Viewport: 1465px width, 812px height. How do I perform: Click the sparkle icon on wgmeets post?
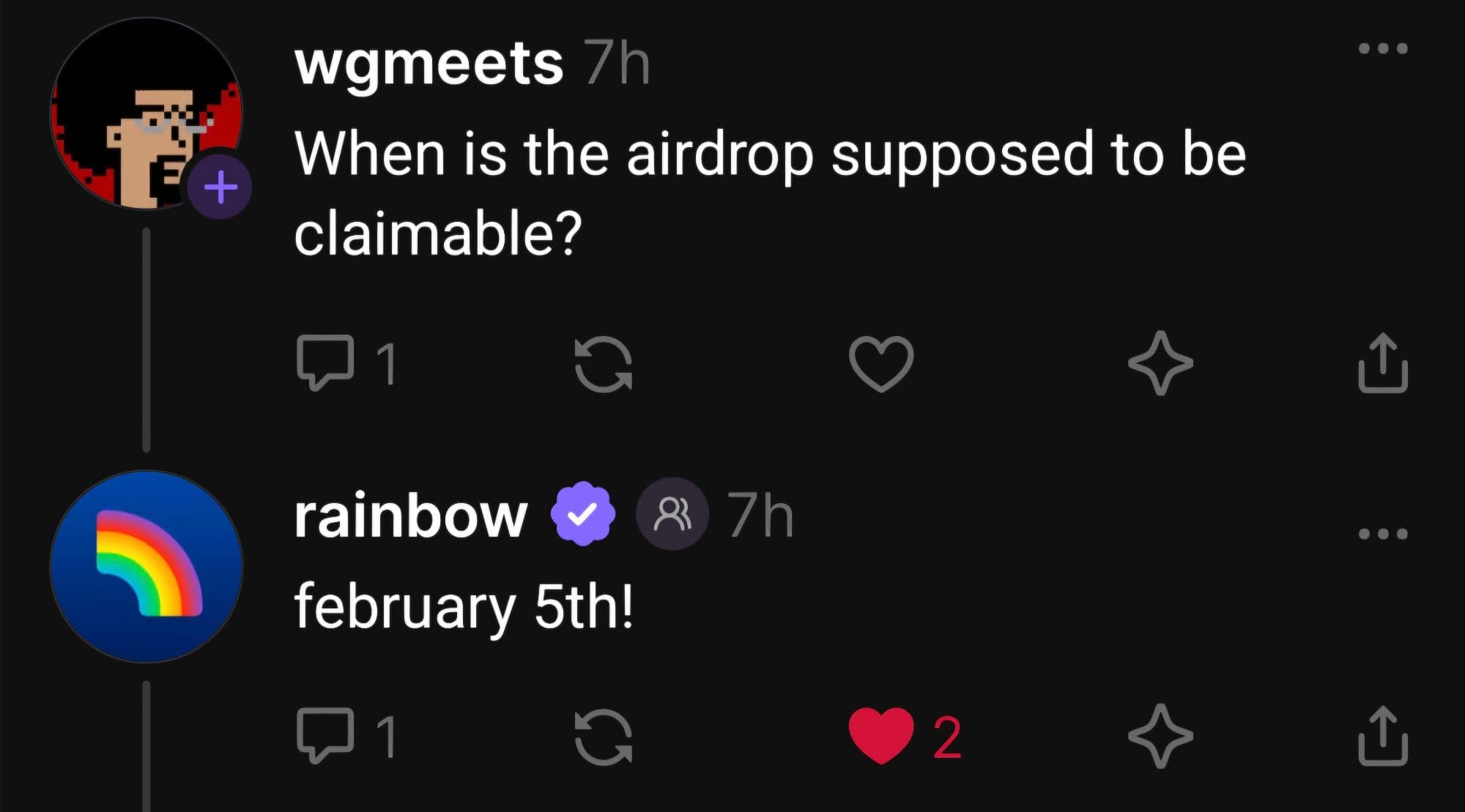[1160, 364]
